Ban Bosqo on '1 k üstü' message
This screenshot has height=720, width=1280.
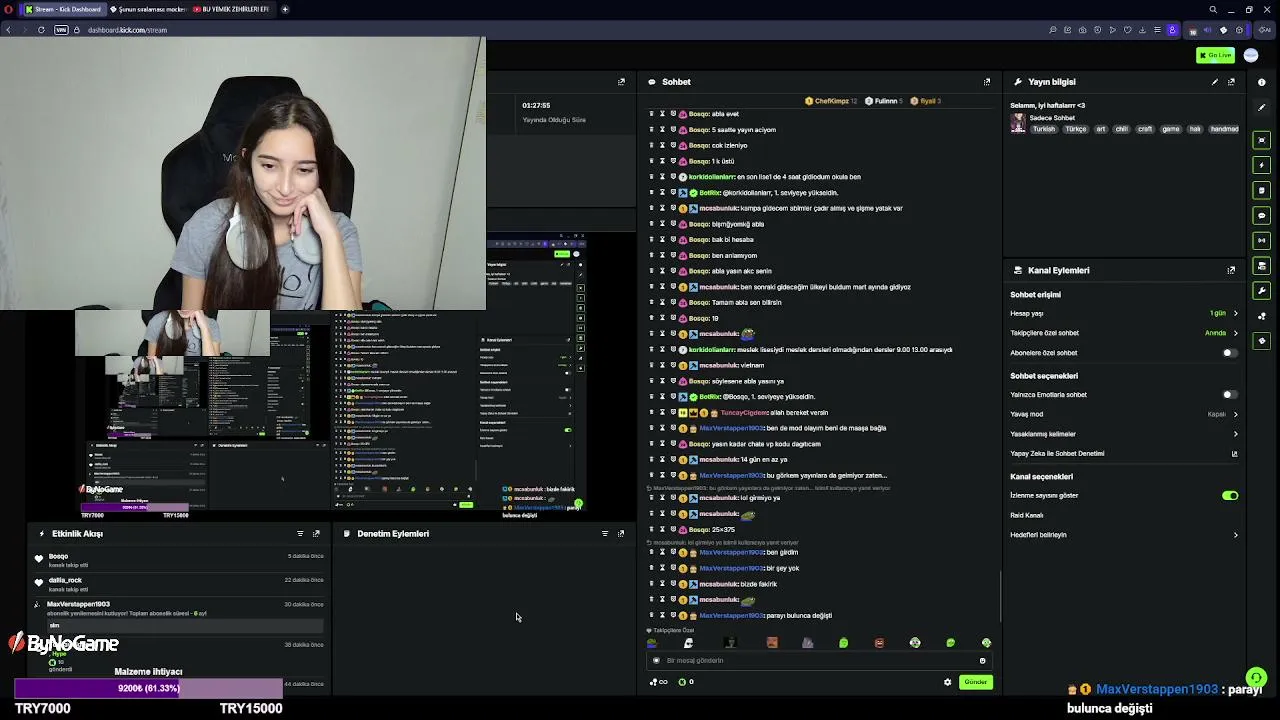click(x=673, y=161)
